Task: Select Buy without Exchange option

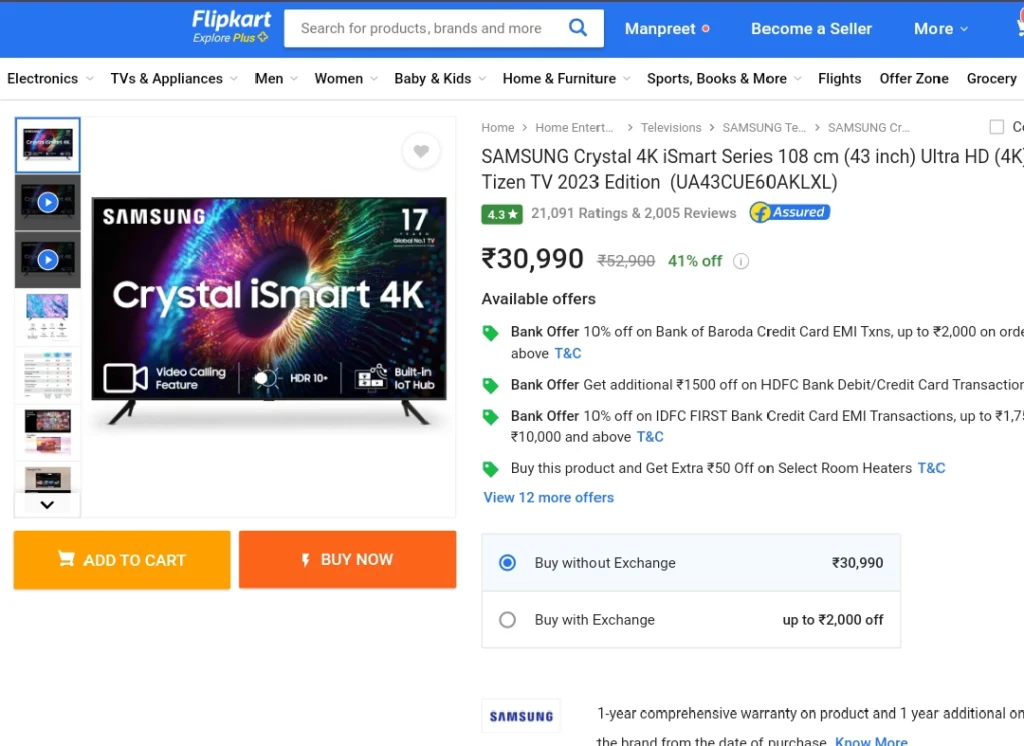Action: tap(691, 562)
